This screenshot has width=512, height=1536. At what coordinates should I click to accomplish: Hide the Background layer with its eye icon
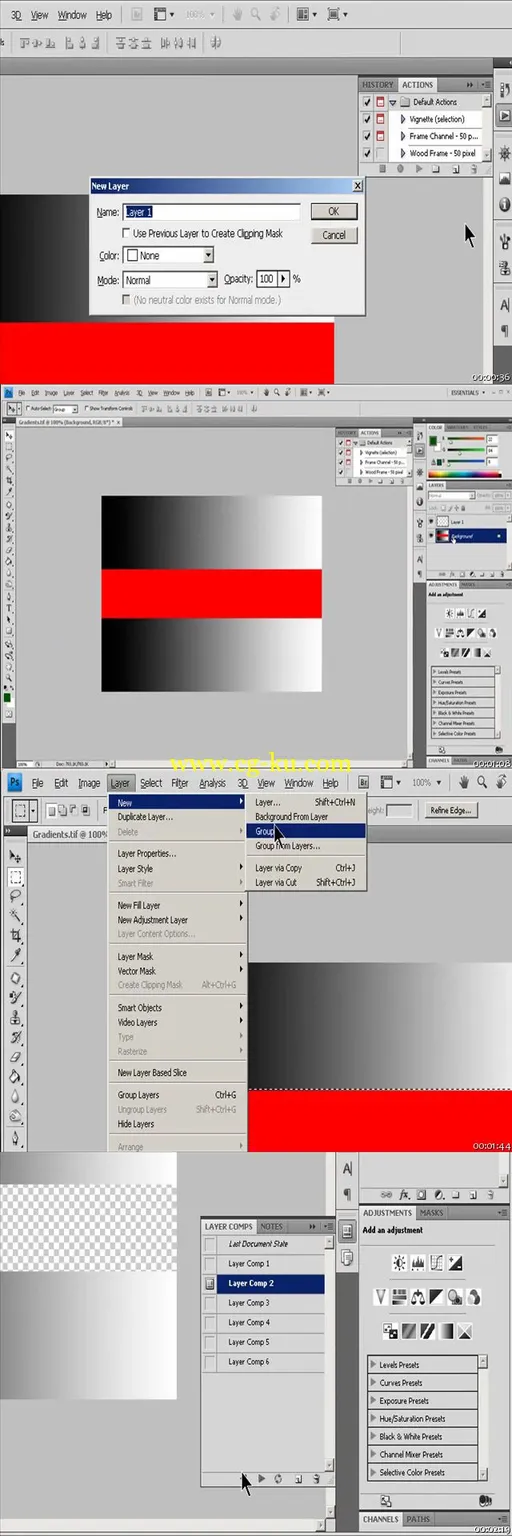coord(432,536)
